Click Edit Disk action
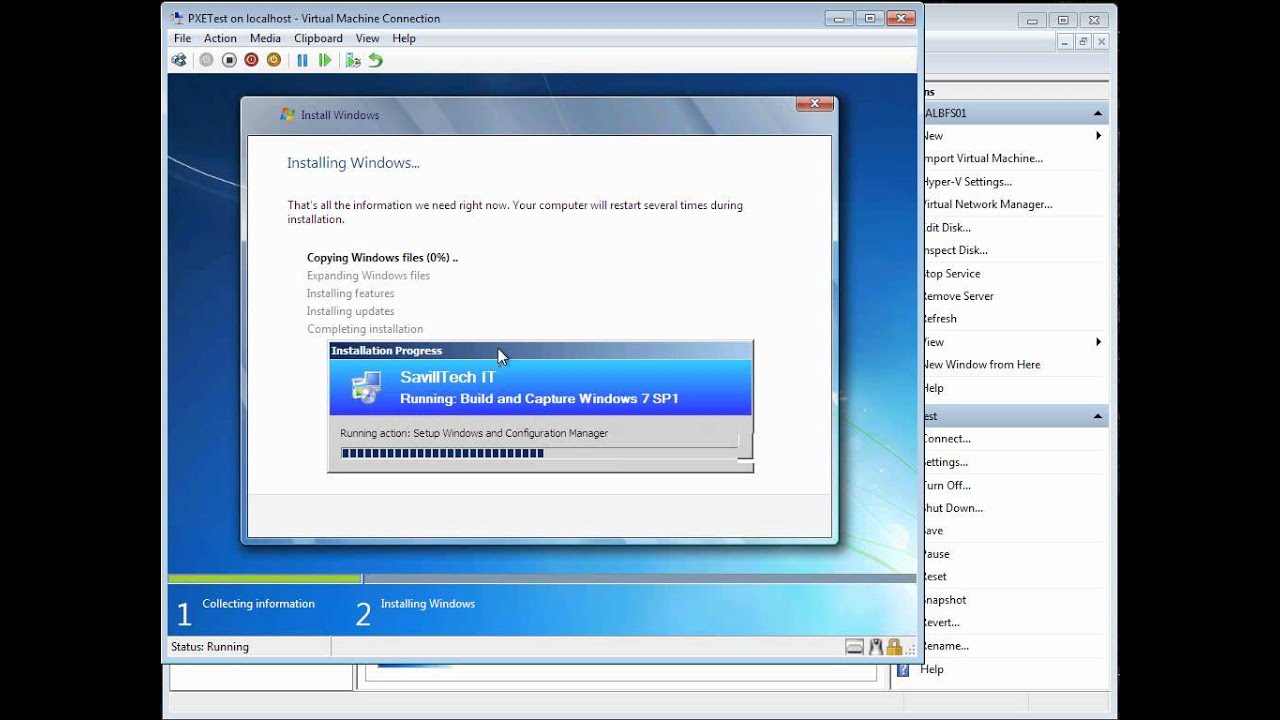Screen dimensions: 1280x720 coord(947,227)
